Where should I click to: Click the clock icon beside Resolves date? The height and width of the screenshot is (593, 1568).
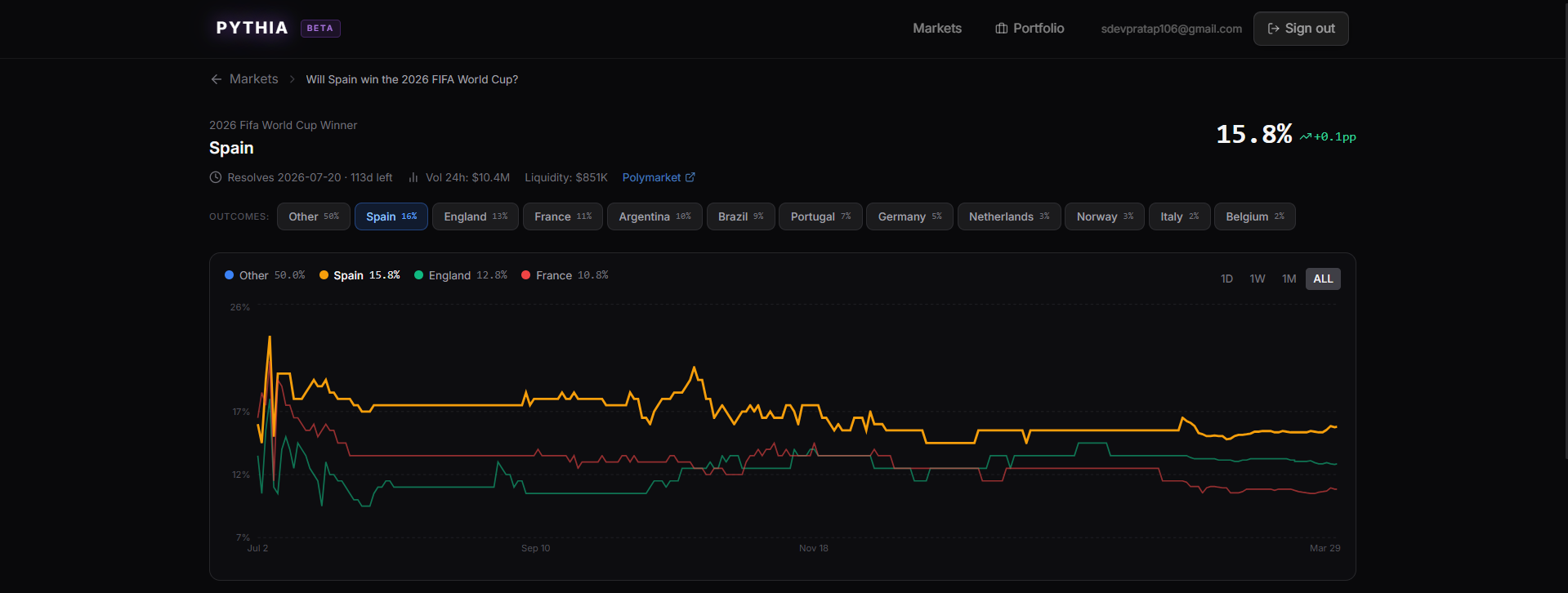[x=216, y=177]
